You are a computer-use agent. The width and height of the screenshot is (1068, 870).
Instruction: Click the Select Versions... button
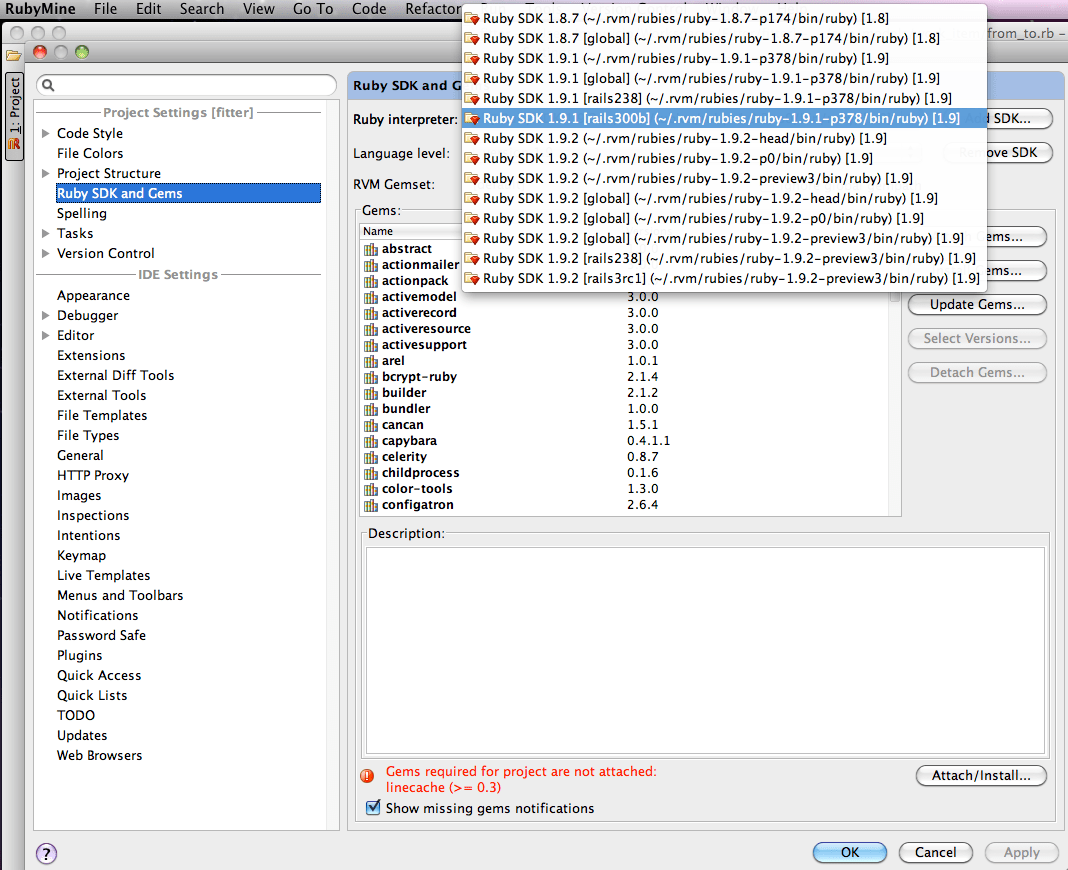[x=977, y=339]
